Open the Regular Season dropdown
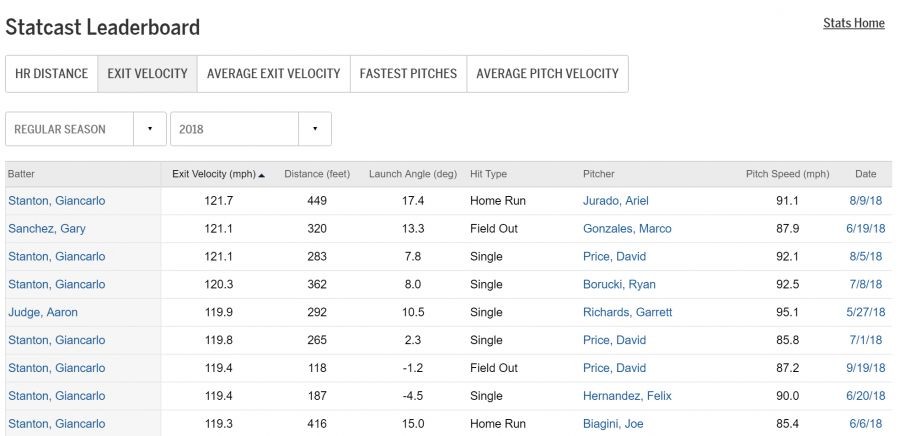 (x=85, y=129)
